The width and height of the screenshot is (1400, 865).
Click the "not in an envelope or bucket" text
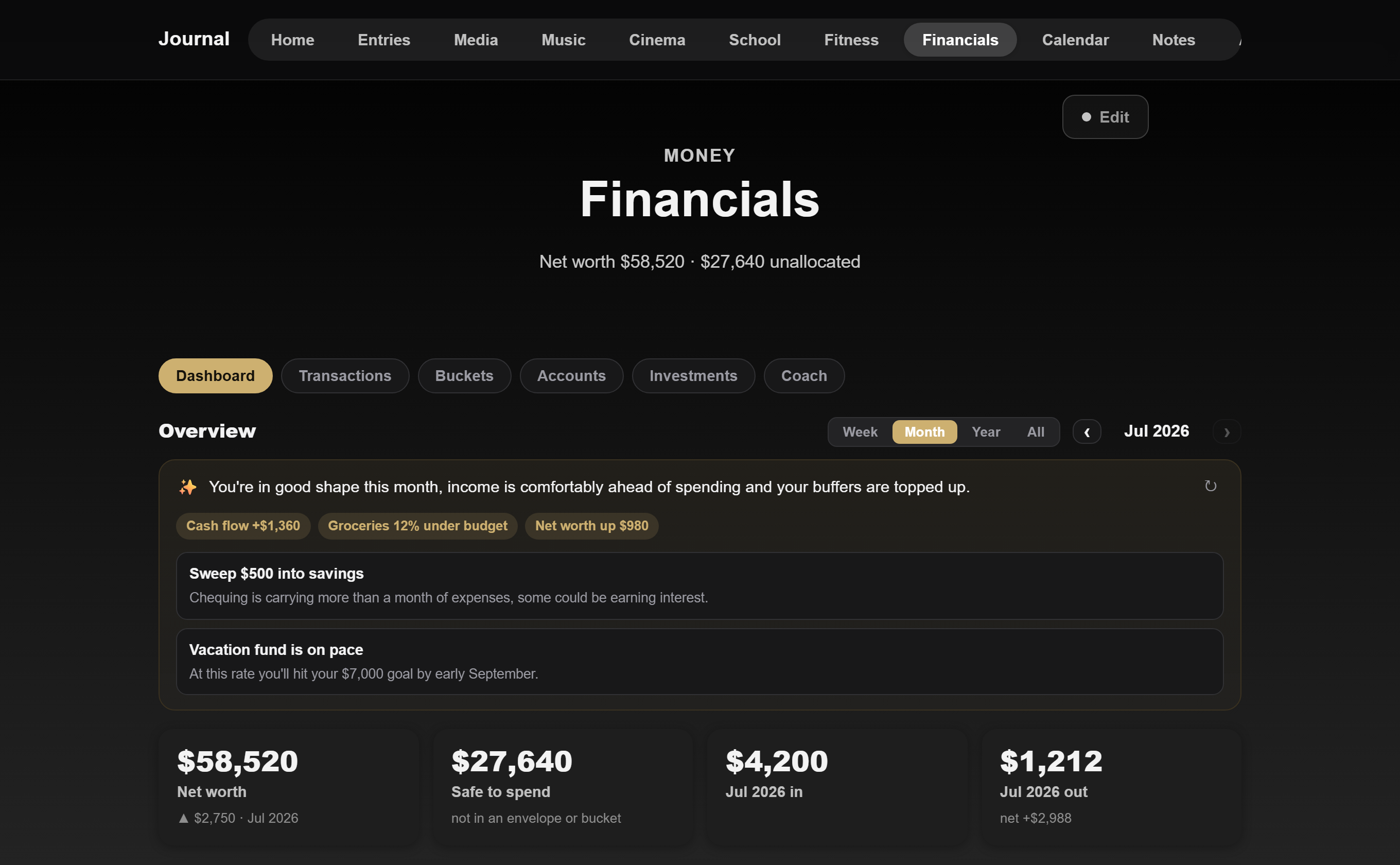tap(535, 818)
